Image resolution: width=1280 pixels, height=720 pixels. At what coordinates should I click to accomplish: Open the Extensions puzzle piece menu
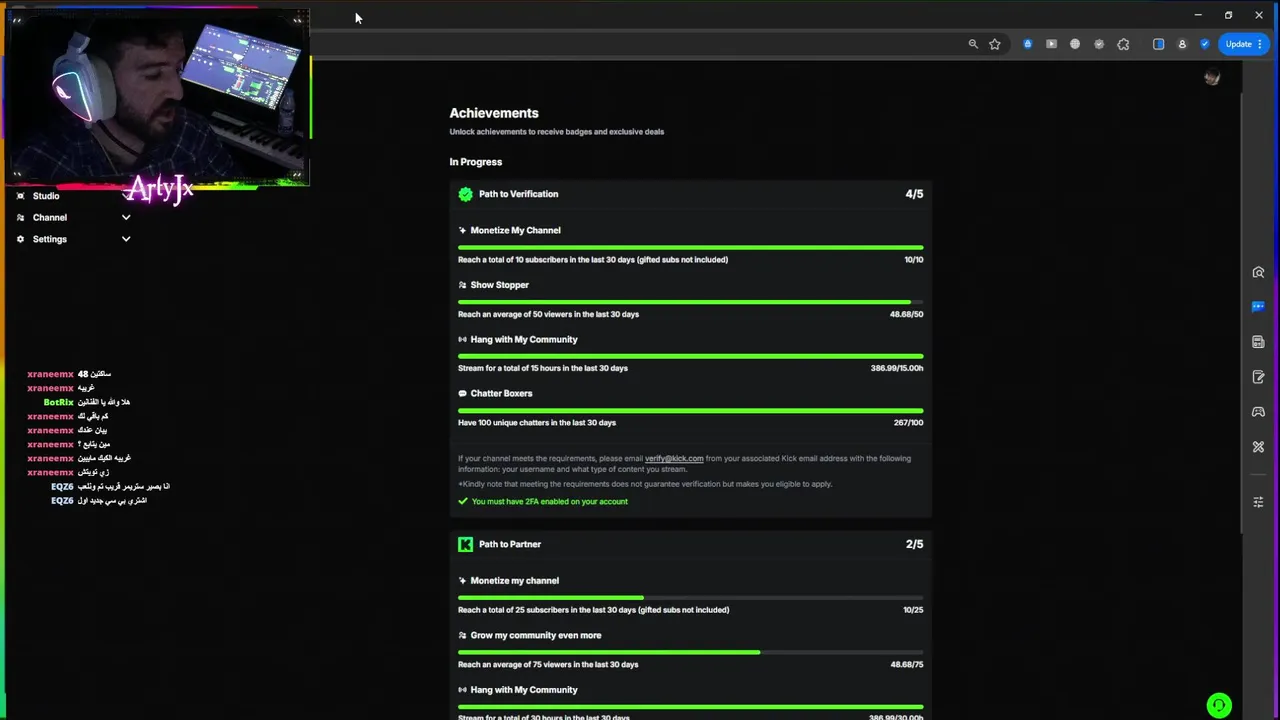tap(1123, 44)
